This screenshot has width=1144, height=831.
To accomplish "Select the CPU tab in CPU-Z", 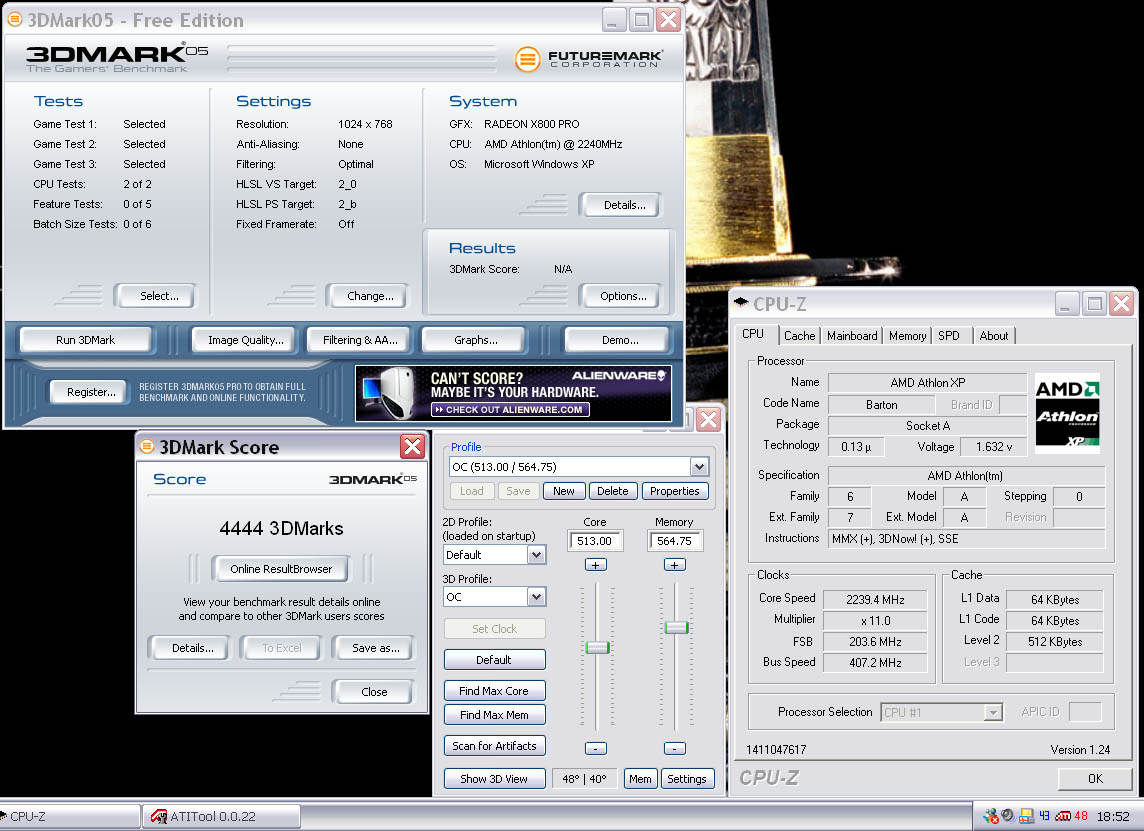I will pyautogui.click(x=753, y=334).
